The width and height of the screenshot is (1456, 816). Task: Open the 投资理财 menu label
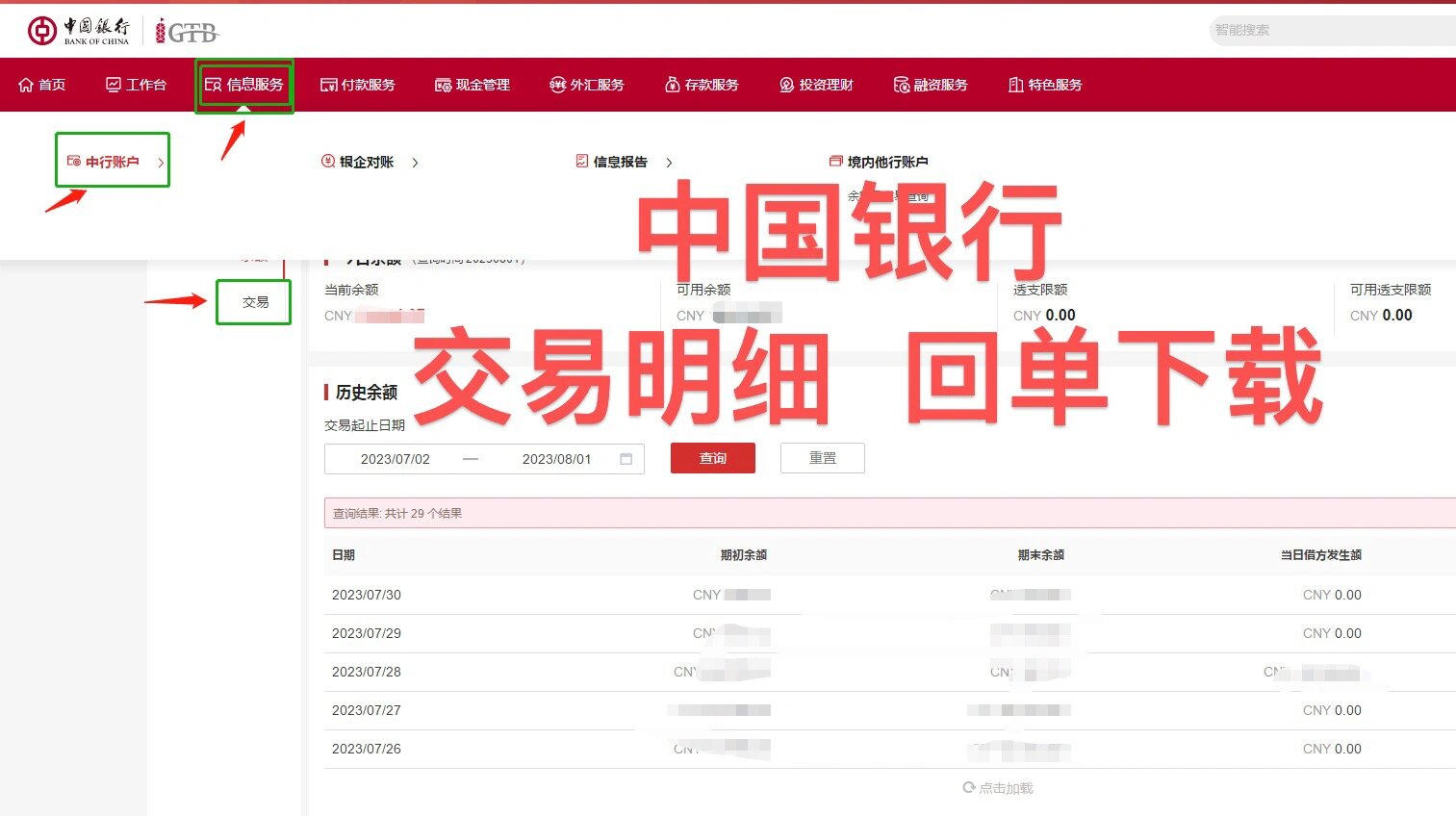826,85
